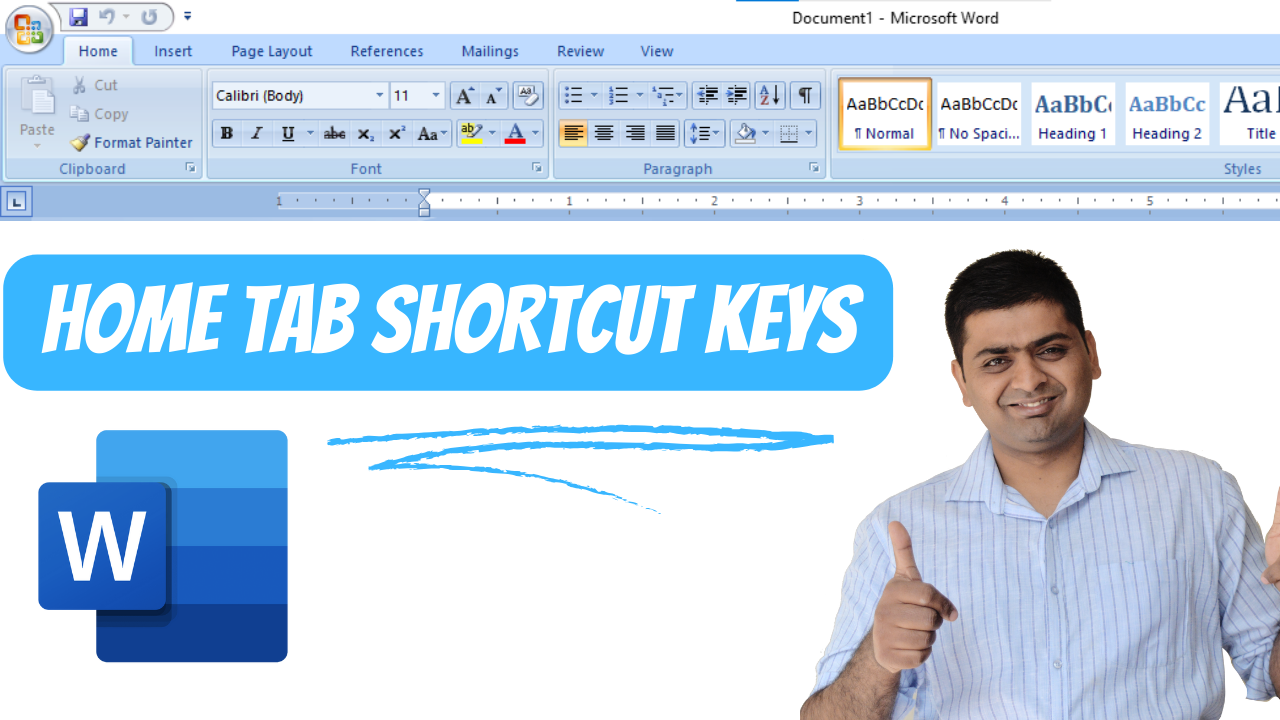
Task: Click the tab selector L button
Action: tap(17, 203)
